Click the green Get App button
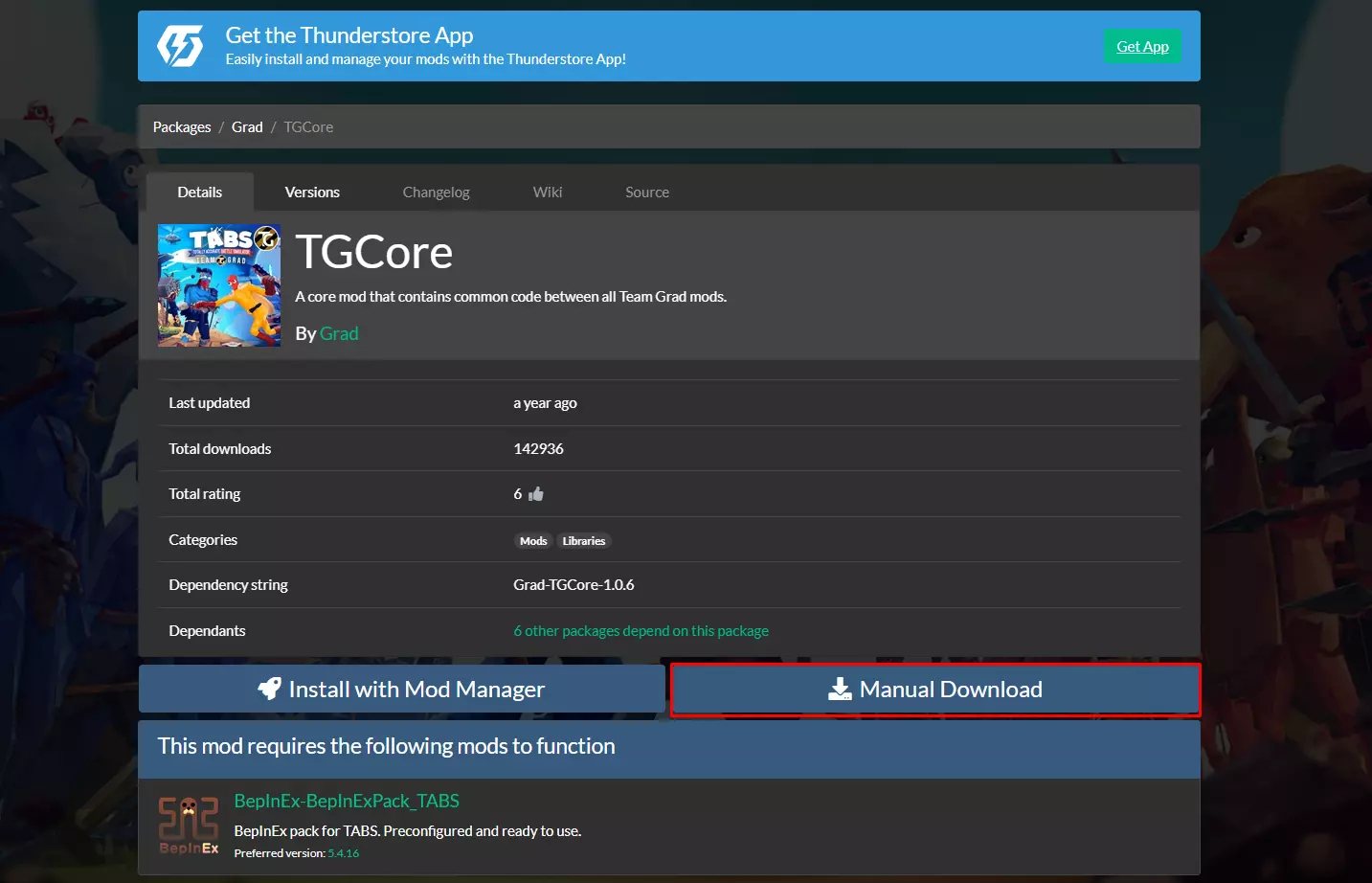The image size is (1372, 883). [x=1142, y=46]
